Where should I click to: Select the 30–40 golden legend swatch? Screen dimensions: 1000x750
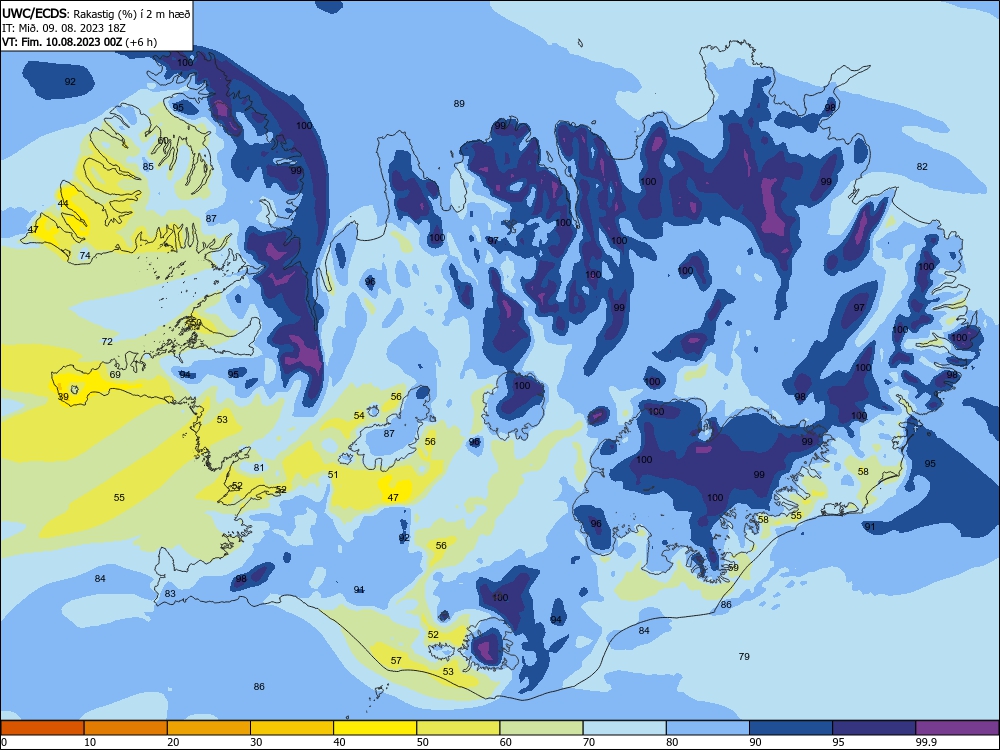pos(292,728)
